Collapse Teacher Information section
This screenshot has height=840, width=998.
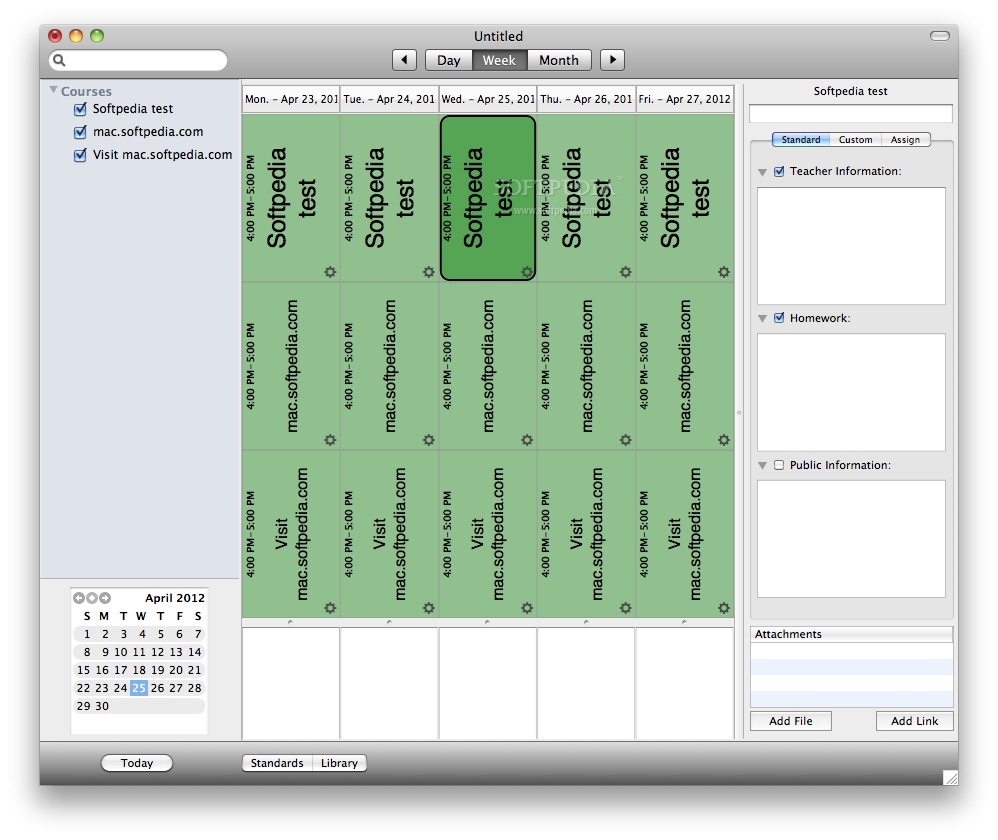pyautogui.click(x=763, y=172)
